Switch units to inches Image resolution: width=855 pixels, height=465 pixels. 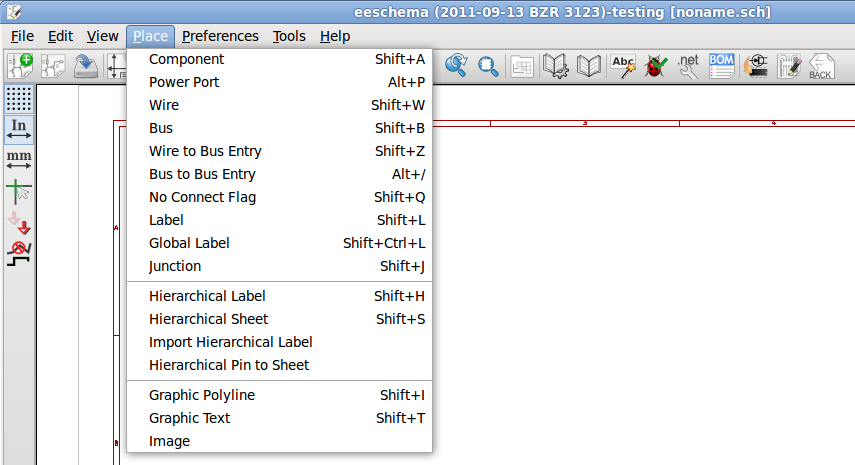[x=19, y=129]
